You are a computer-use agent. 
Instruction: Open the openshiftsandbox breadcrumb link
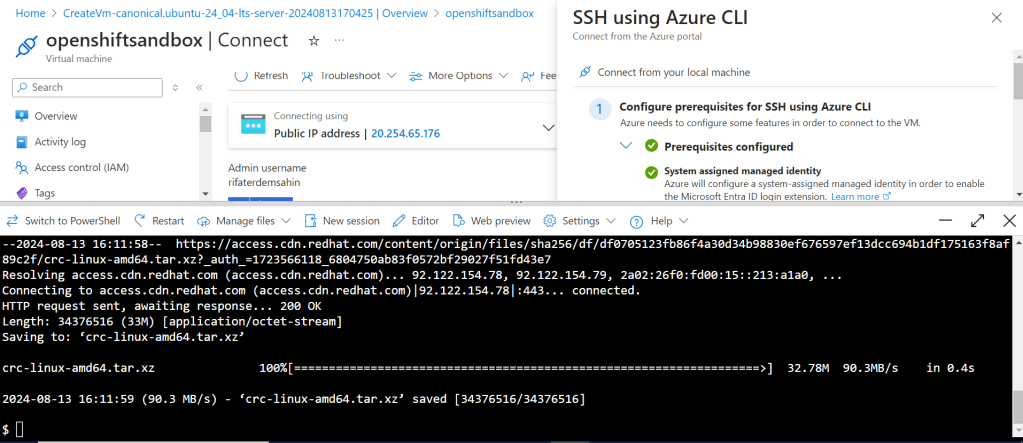[489, 13]
